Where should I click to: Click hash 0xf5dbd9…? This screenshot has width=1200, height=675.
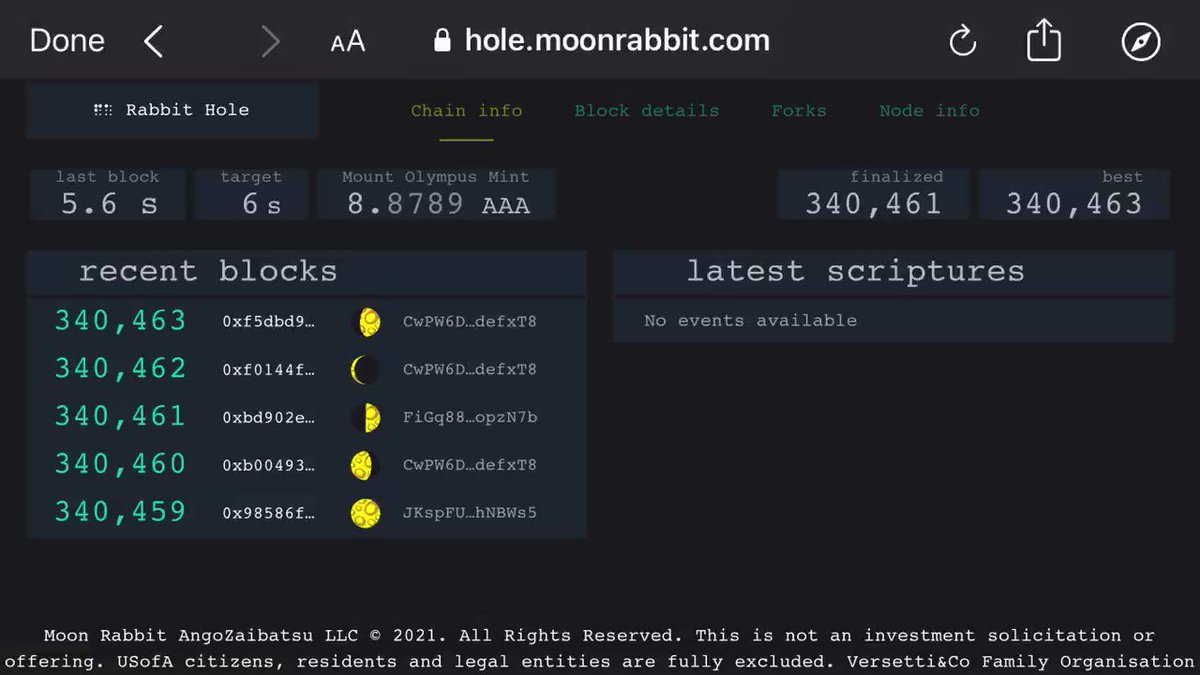point(268,321)
